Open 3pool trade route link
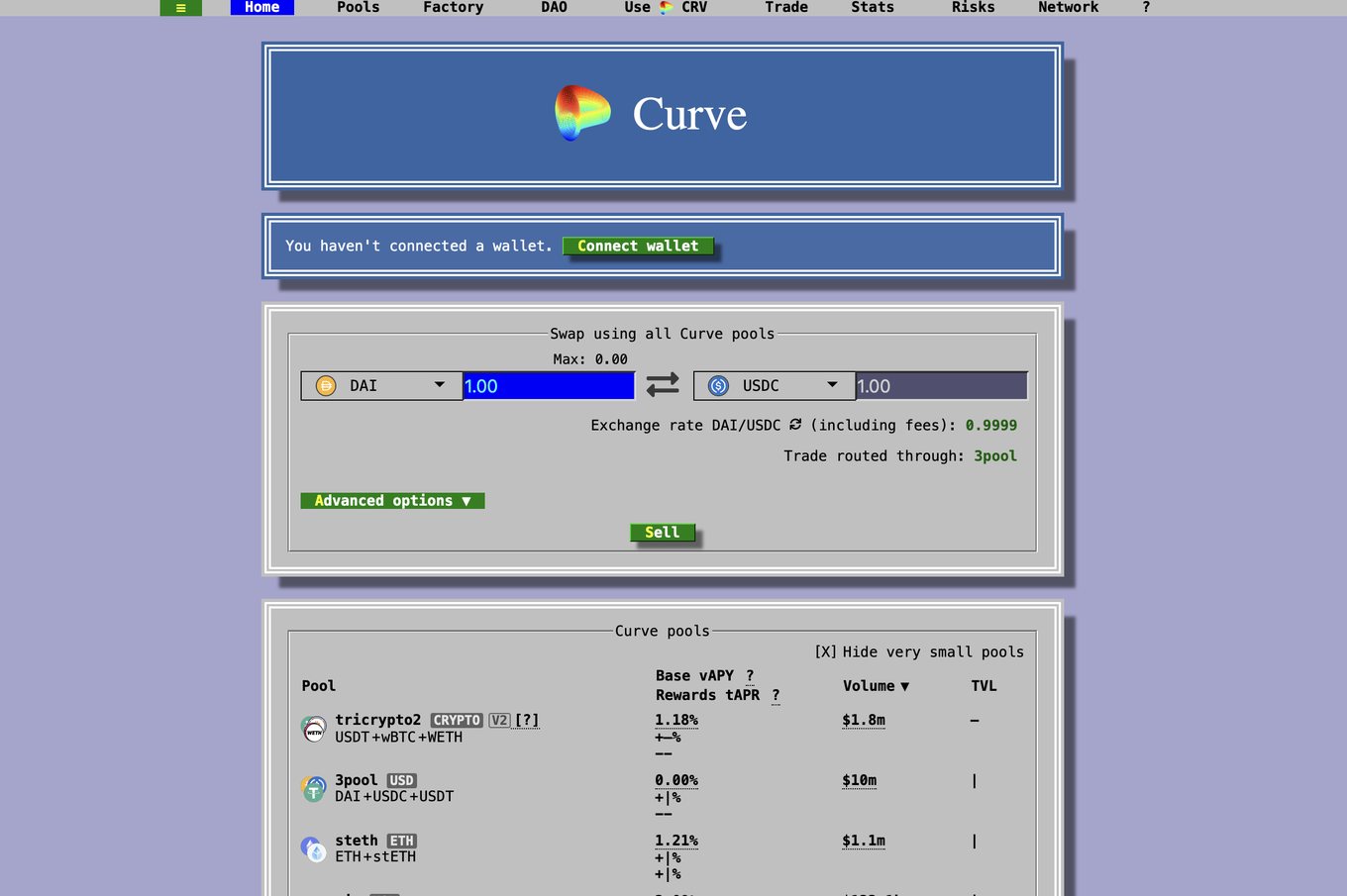1347x896 pixels. (995, 456)
